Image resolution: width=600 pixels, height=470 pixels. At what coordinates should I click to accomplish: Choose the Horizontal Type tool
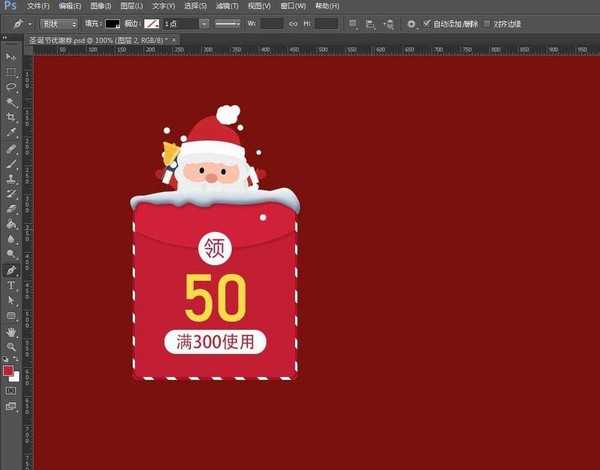click(x=11, y=285)
